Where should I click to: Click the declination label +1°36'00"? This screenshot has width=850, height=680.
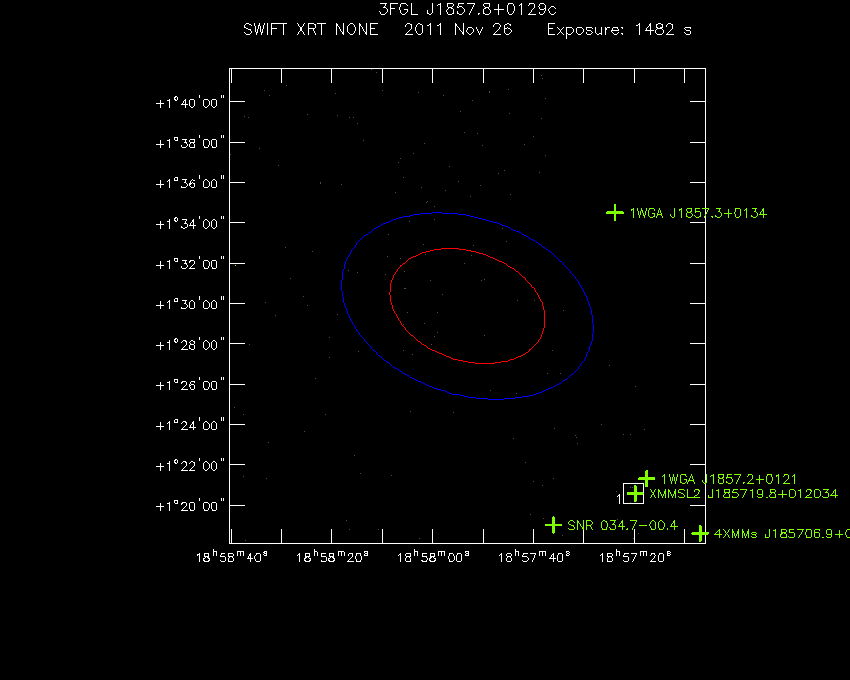[190, 183]
